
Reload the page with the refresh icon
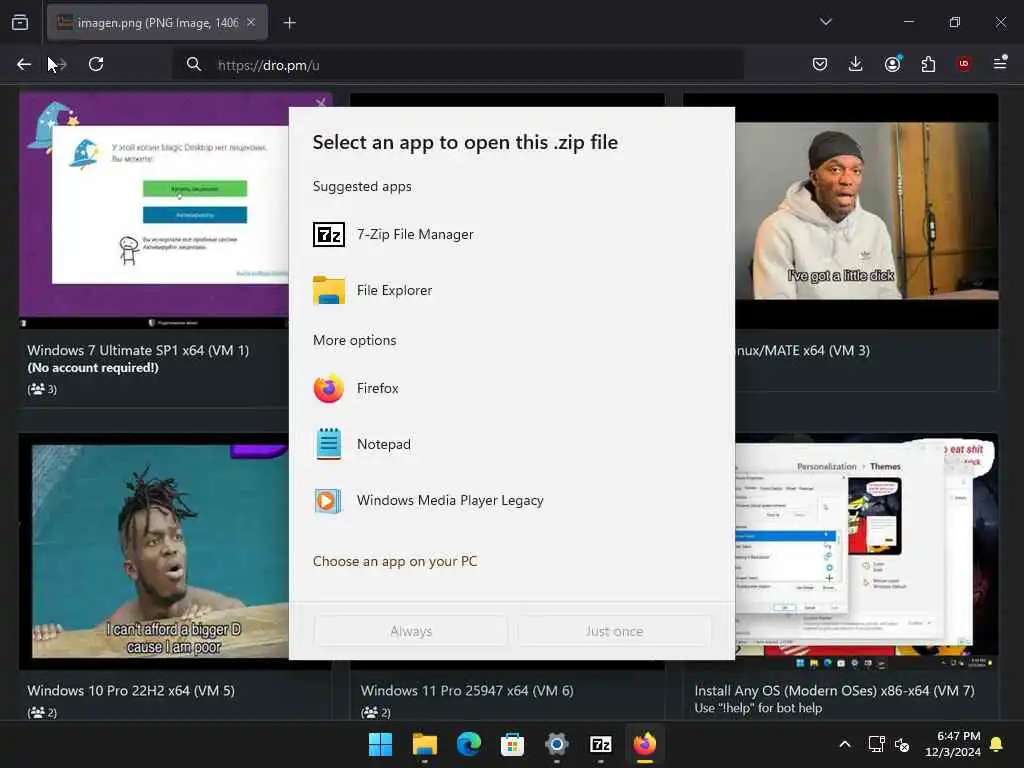pos(96,64)
